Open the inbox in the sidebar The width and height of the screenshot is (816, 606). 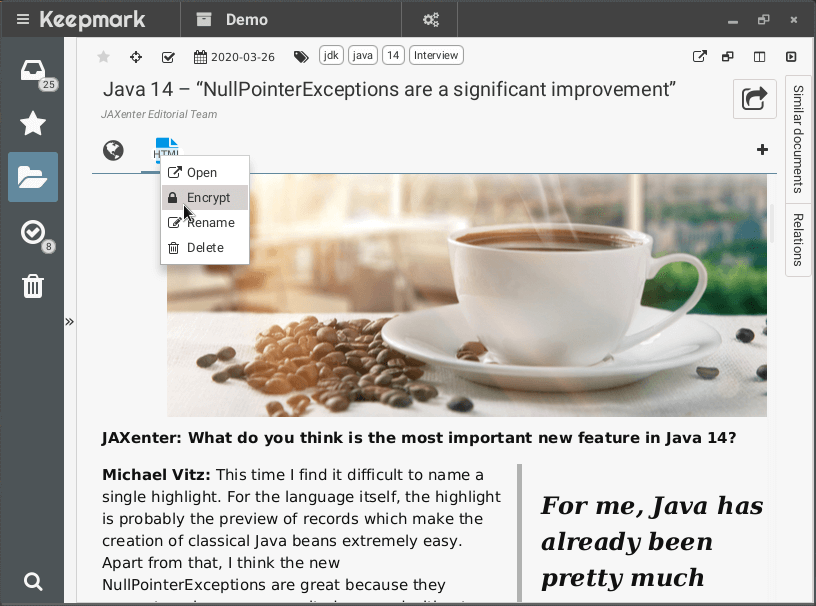(33, 71)
